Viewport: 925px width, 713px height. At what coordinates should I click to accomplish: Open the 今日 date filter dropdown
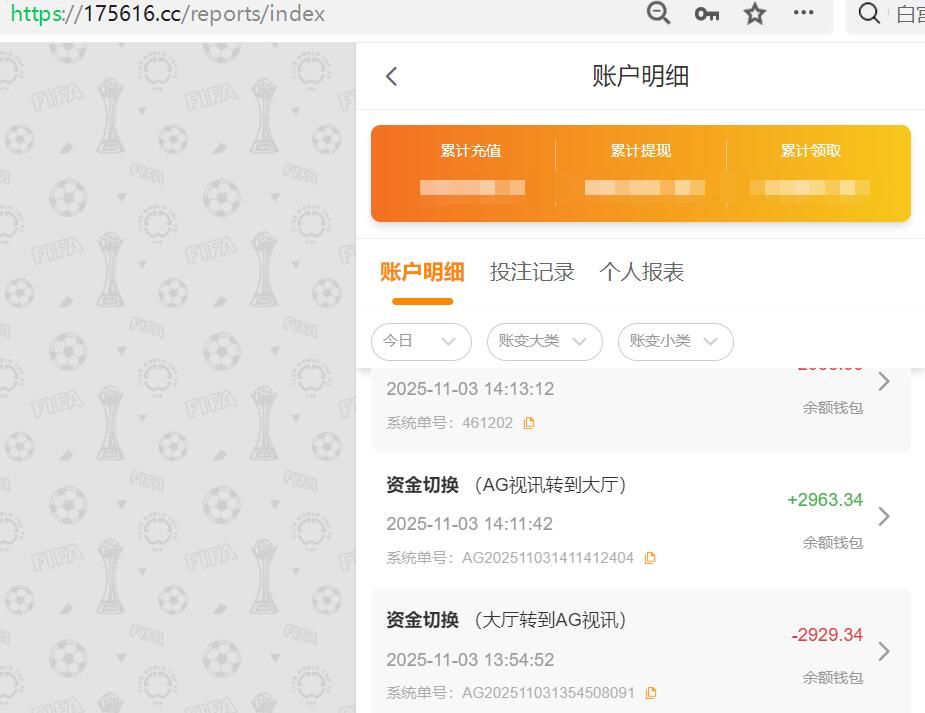click(421, 342)
